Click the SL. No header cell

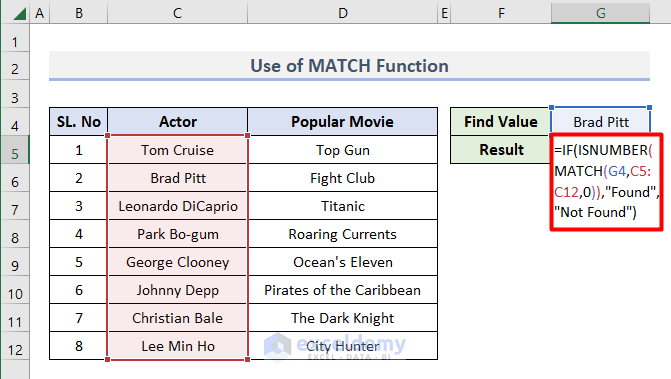[79, 122]
